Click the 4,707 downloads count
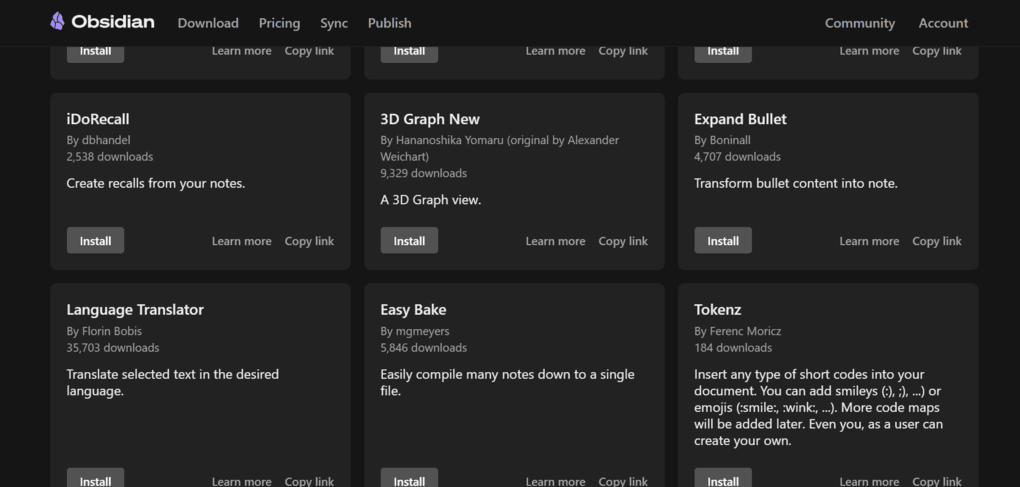Image resolution: width=1020 pixels, height=487 pixels. 737,157
